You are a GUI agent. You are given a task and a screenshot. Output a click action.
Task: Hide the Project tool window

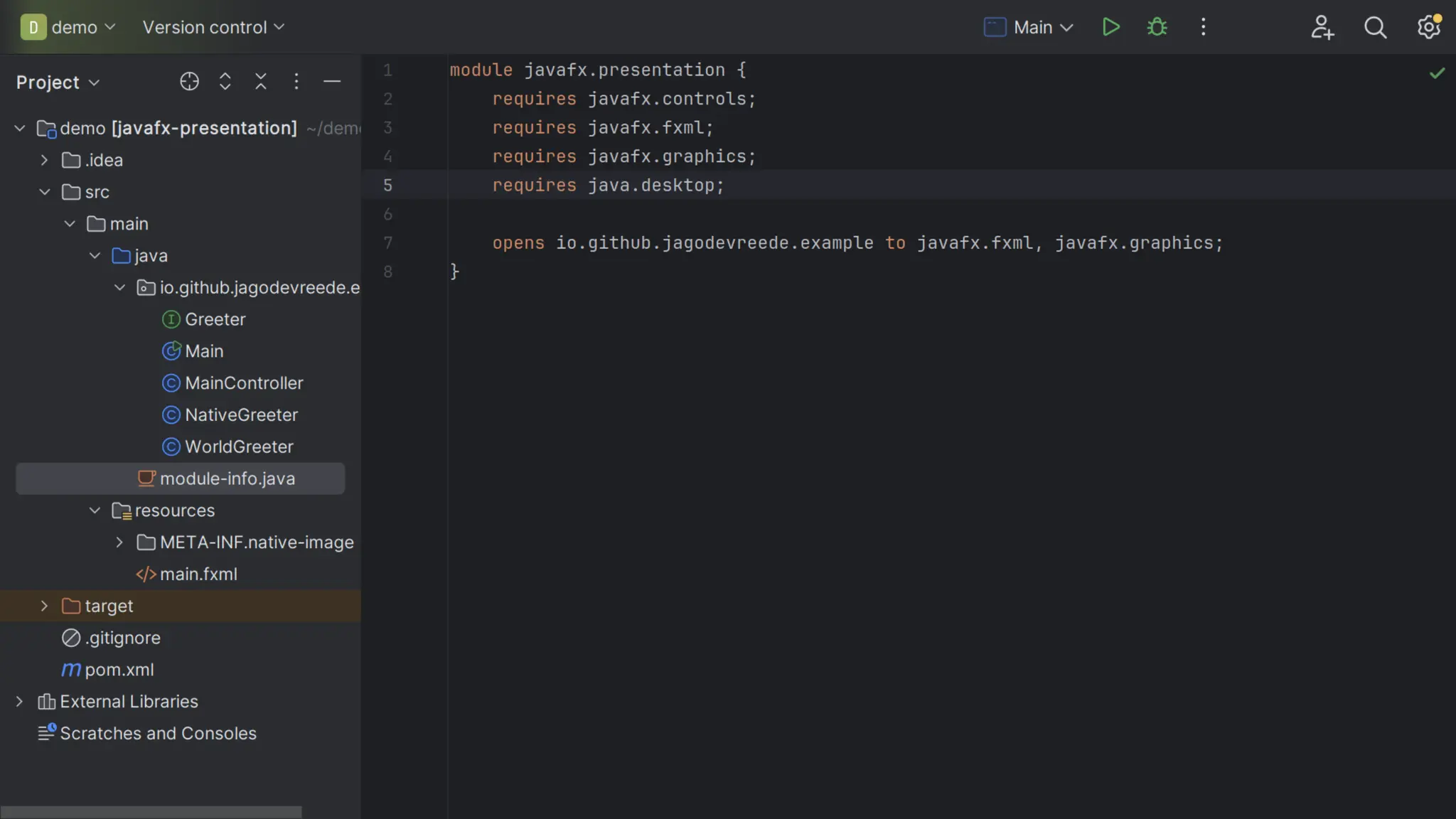coord(332,82)
